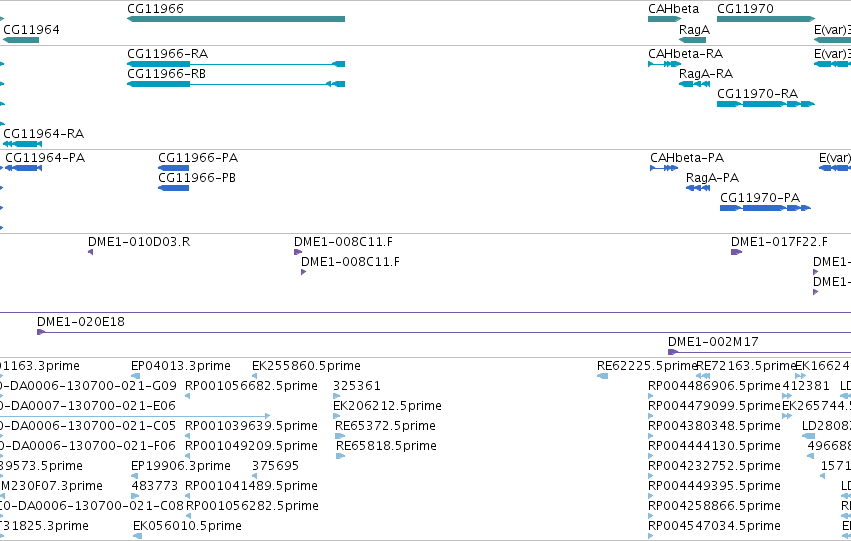Screen dimensions: 851x541
Task: Select the RP001041489.5prime label
Action: click(251, 486)
